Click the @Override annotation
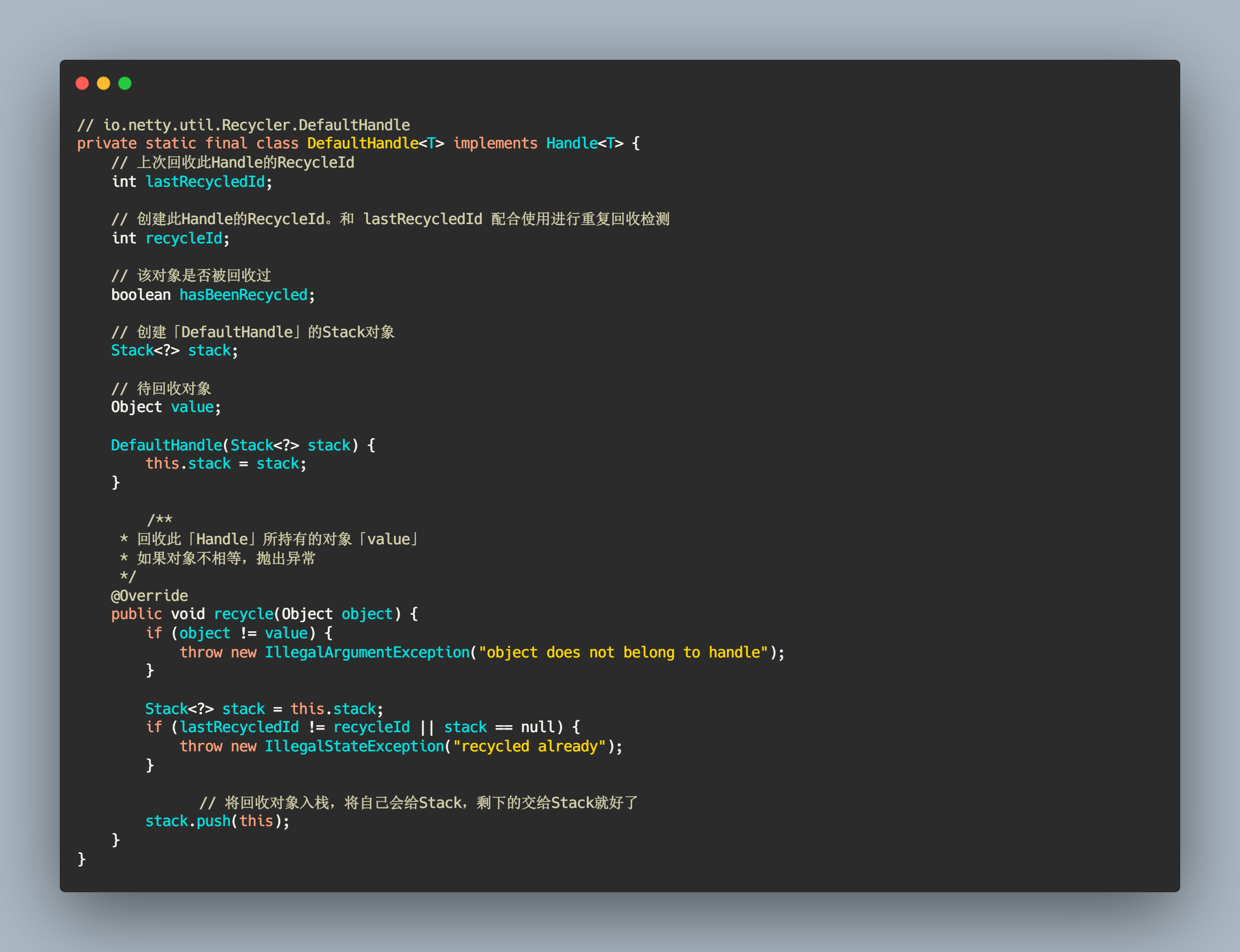 click(x=149, y=596)
